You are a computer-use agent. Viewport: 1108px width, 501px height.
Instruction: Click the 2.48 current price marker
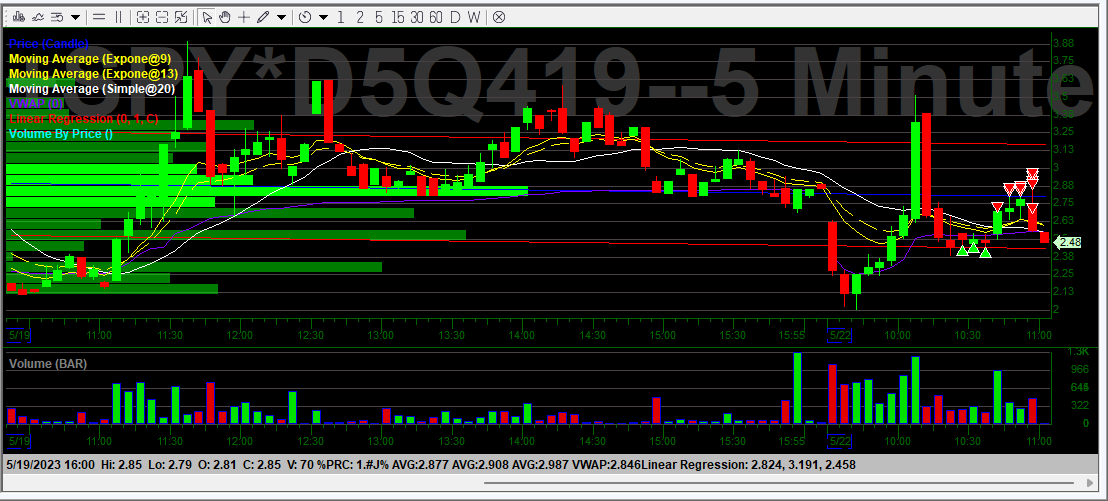(x=1070, y=242)
